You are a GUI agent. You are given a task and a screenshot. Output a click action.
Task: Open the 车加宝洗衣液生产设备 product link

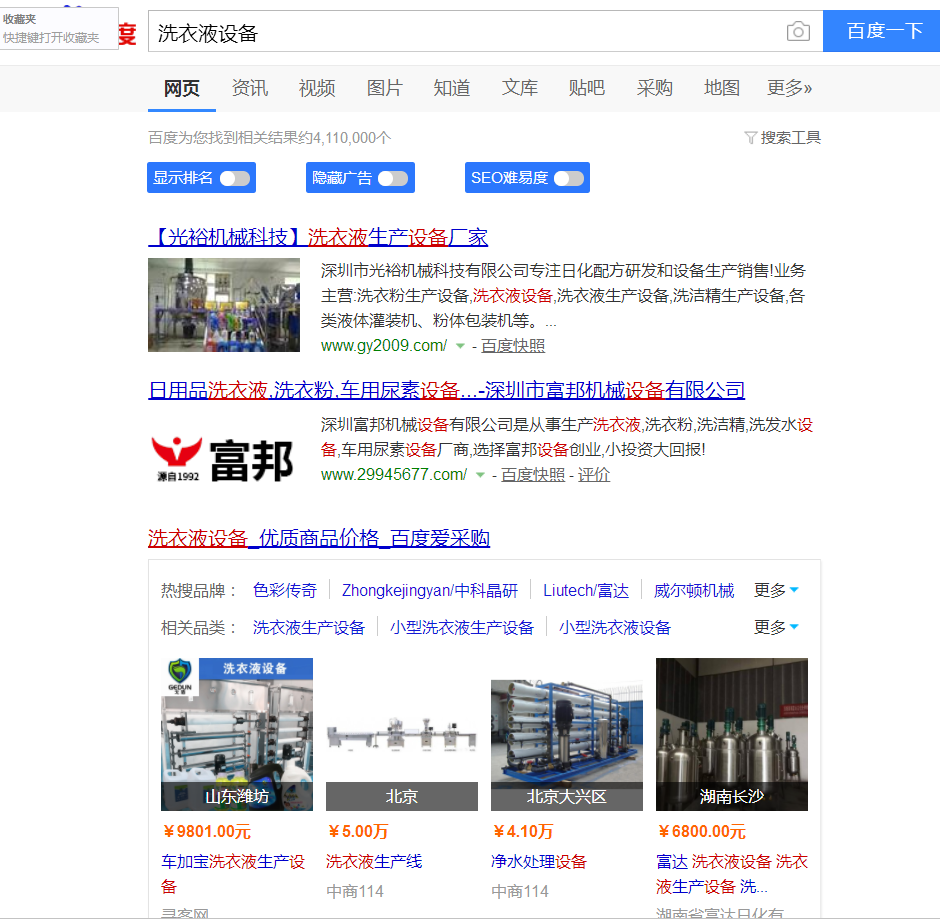(233, 874)
